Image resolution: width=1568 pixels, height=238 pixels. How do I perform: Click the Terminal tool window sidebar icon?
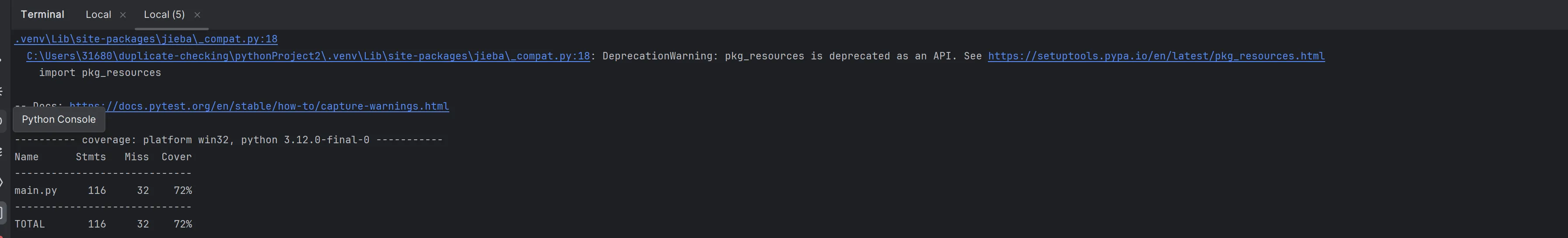pos(3,213)
